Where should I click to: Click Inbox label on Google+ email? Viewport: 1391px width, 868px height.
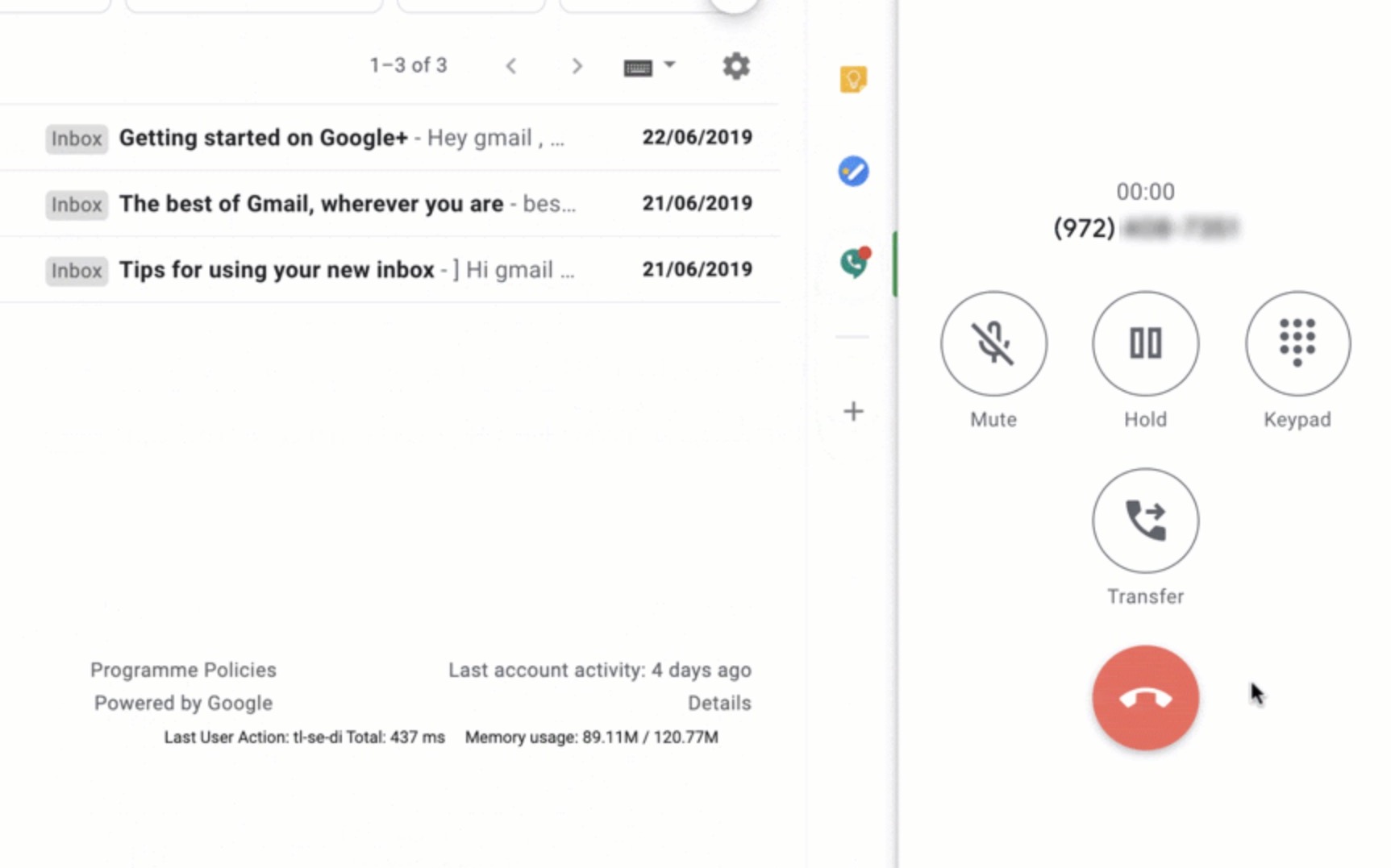tap(77, 139)
